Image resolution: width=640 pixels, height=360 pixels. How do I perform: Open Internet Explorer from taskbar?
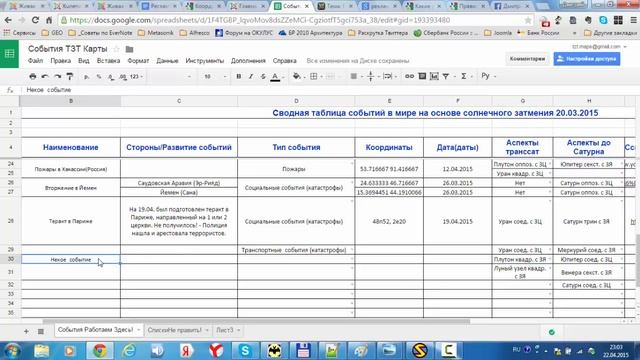tap(129, 351)
